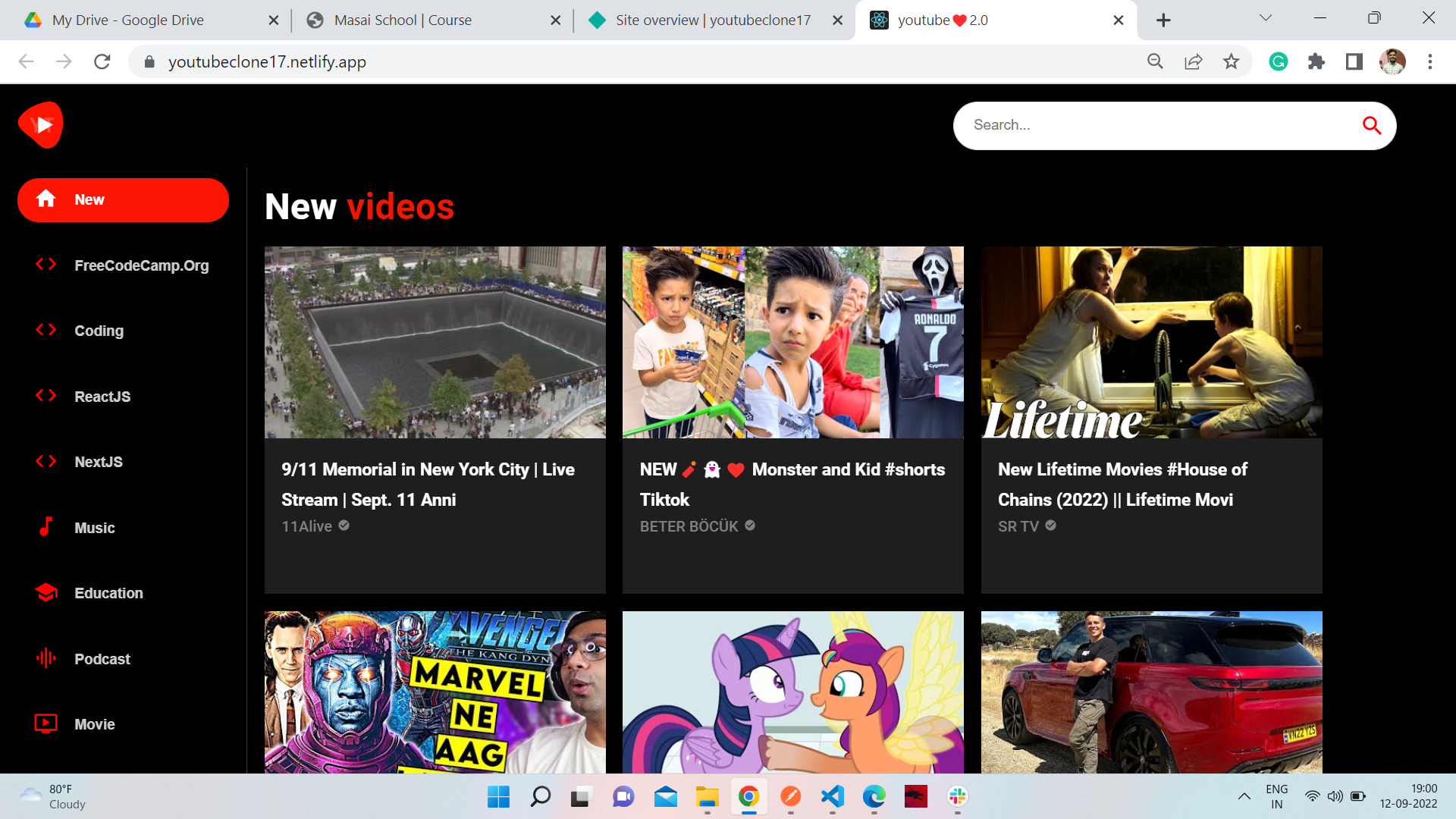
Task: Click the red search magnifier icon
Action: 1371,125
